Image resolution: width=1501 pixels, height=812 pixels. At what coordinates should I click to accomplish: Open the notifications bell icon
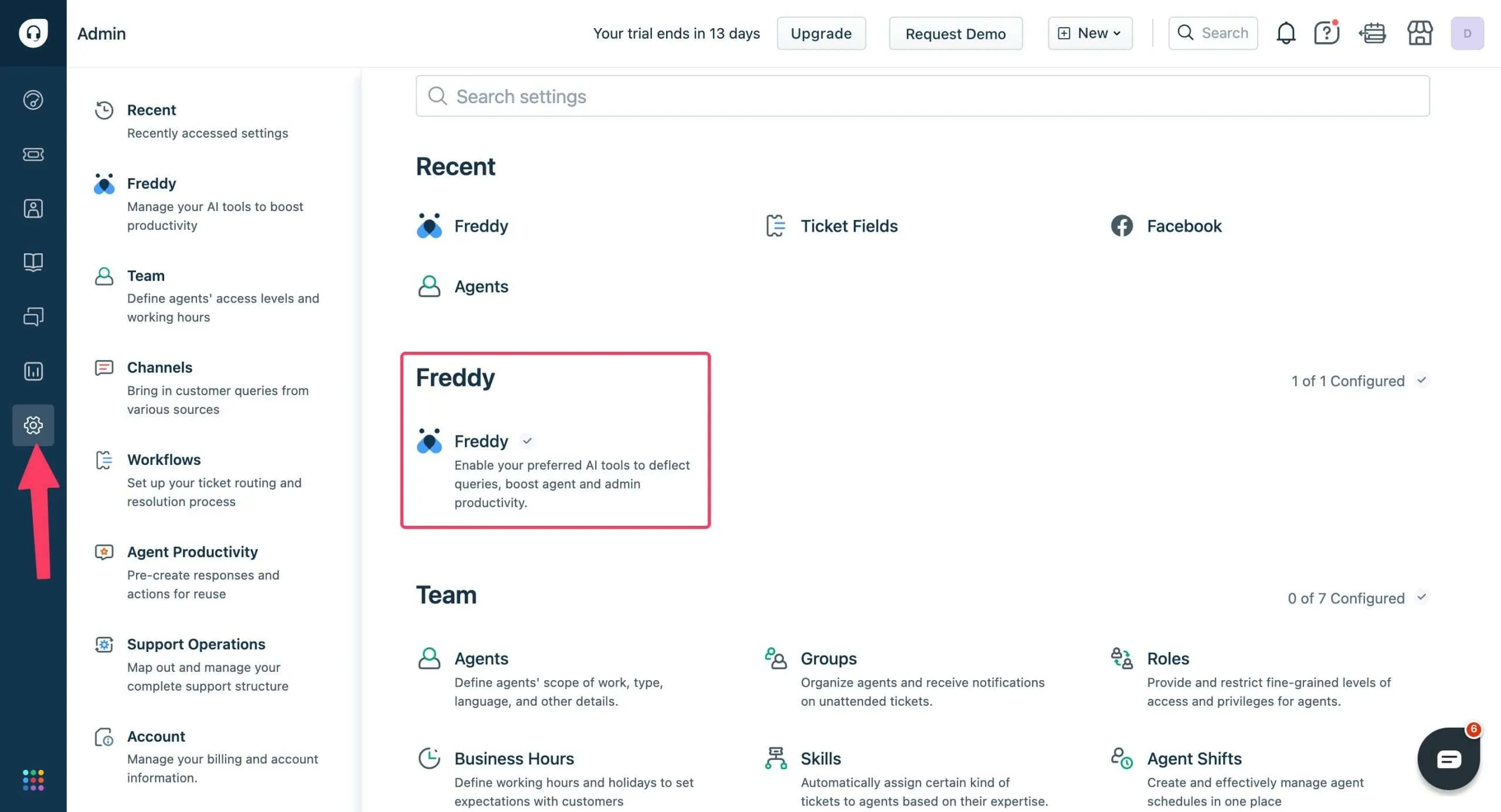[x=1286, y=33]
